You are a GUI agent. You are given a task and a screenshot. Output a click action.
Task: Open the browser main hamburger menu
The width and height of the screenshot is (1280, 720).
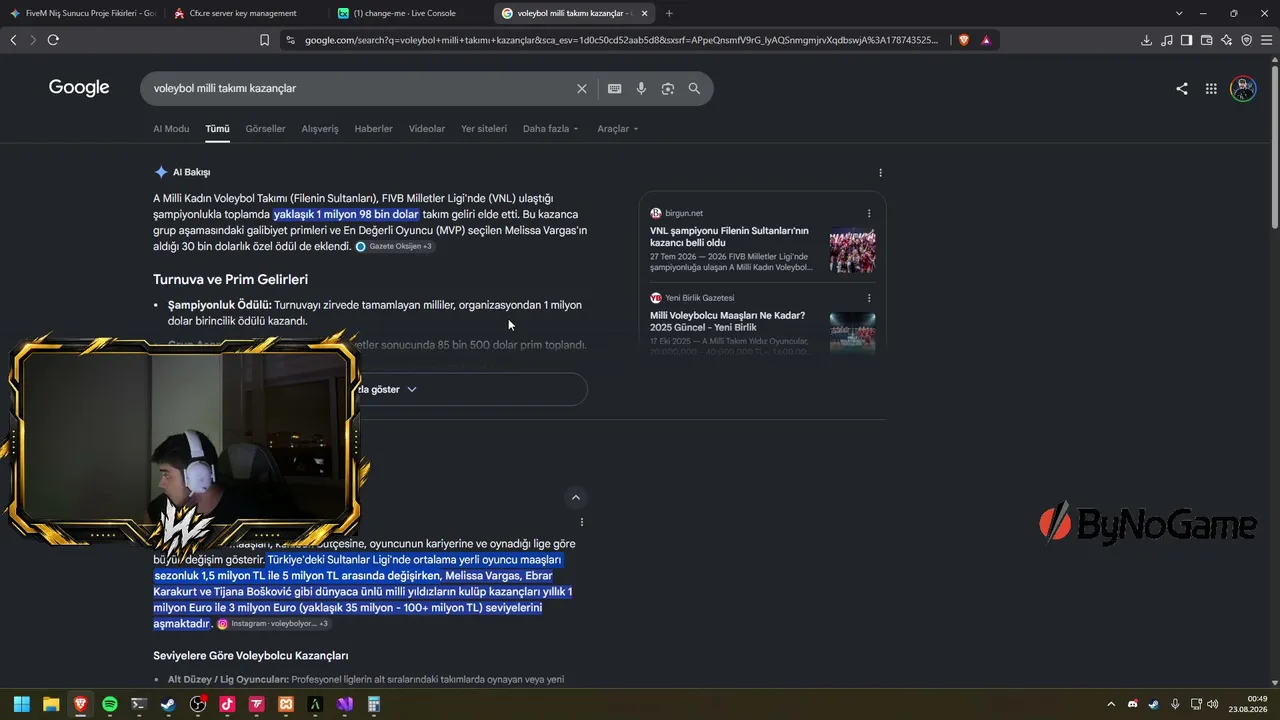point(1266,40)
